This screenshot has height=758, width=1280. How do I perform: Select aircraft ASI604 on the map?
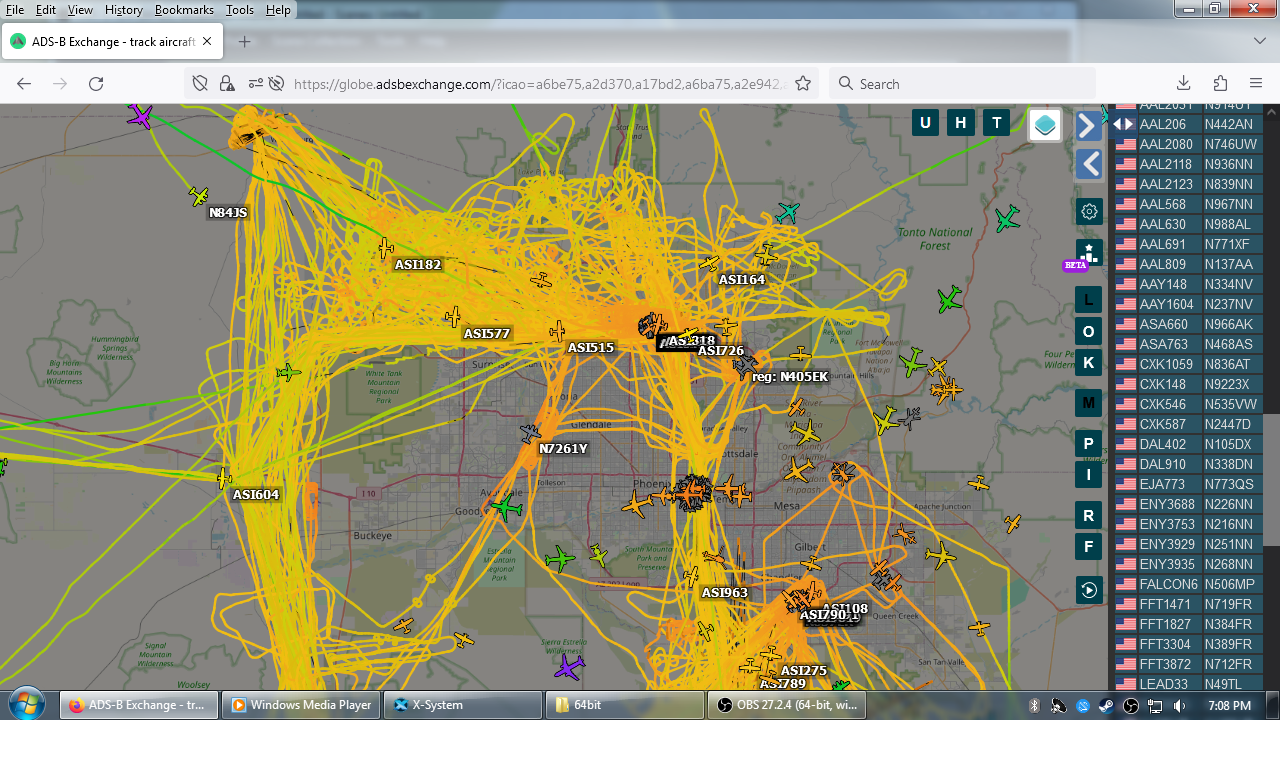click(x=225, y=479)
